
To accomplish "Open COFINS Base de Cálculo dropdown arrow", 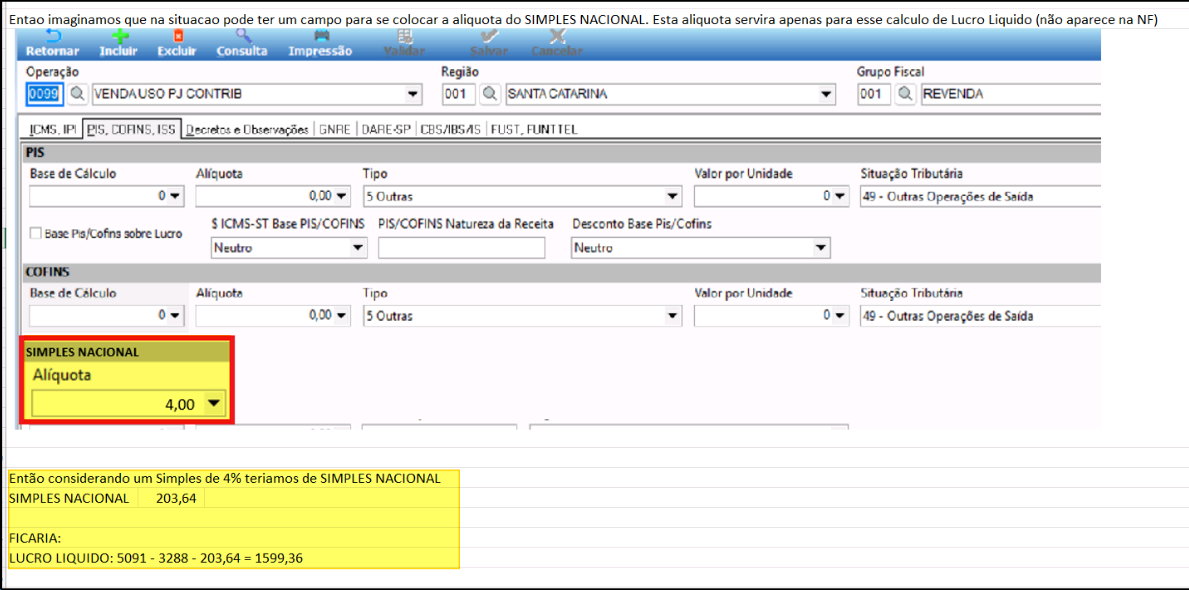I will point(175,315).
